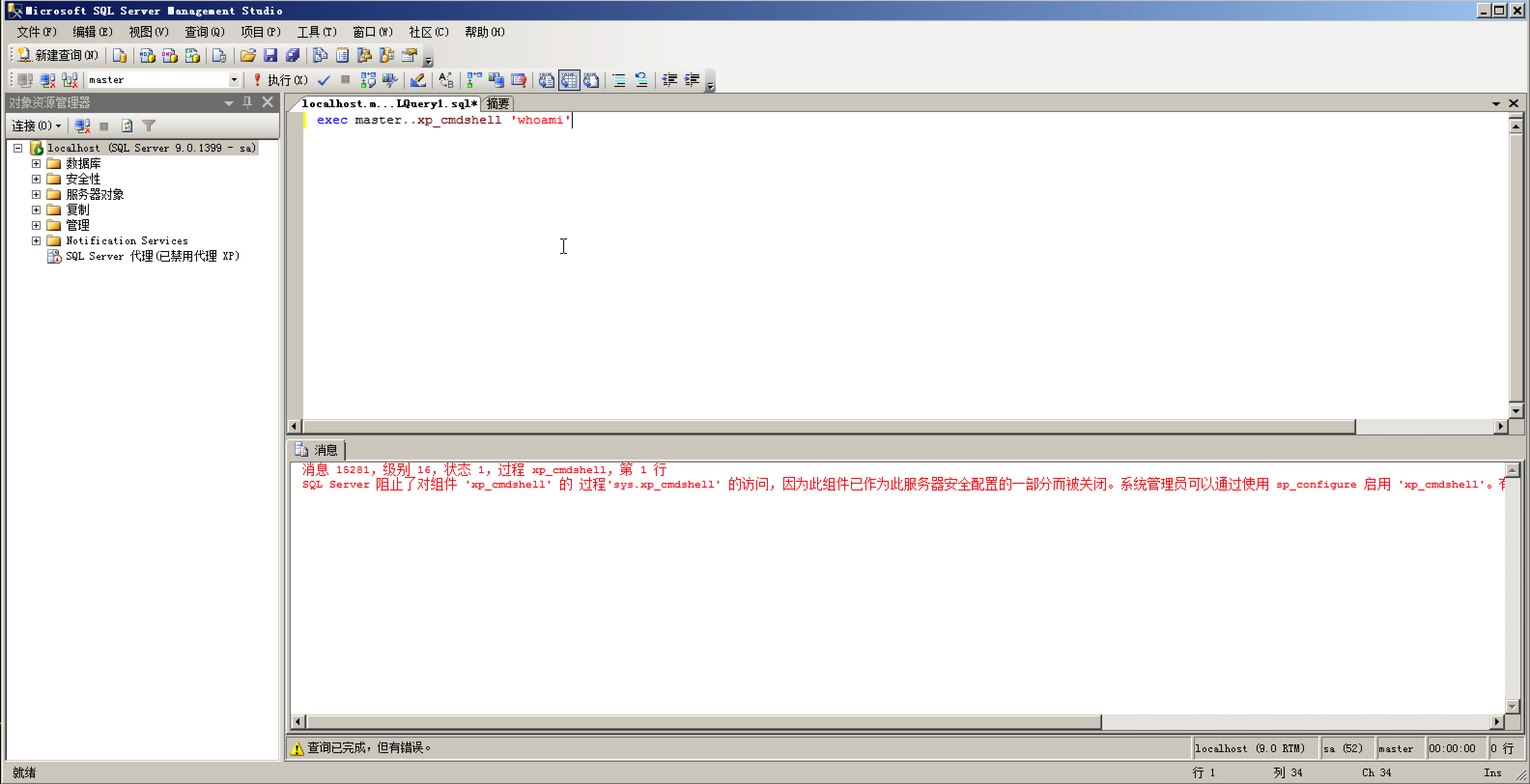
Task: Click the Design query in editor icon
Action: 418,80
